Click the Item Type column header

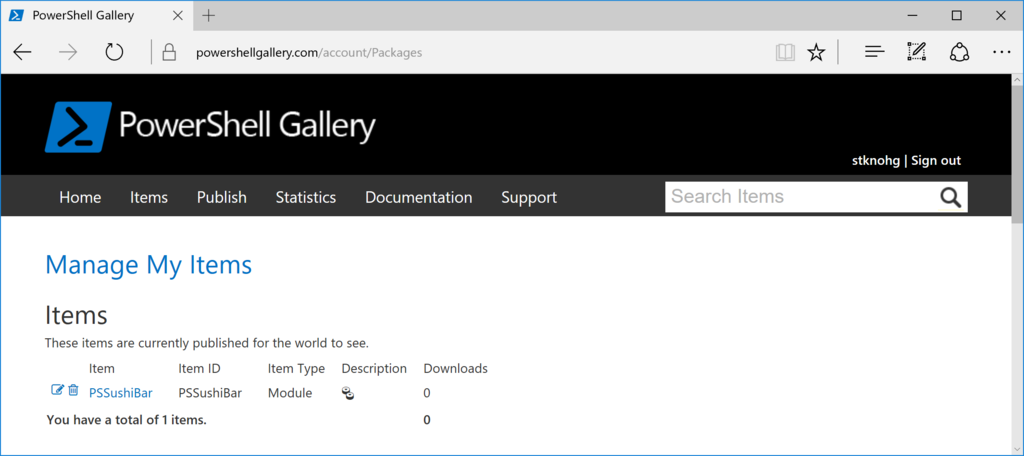[296, 368]
